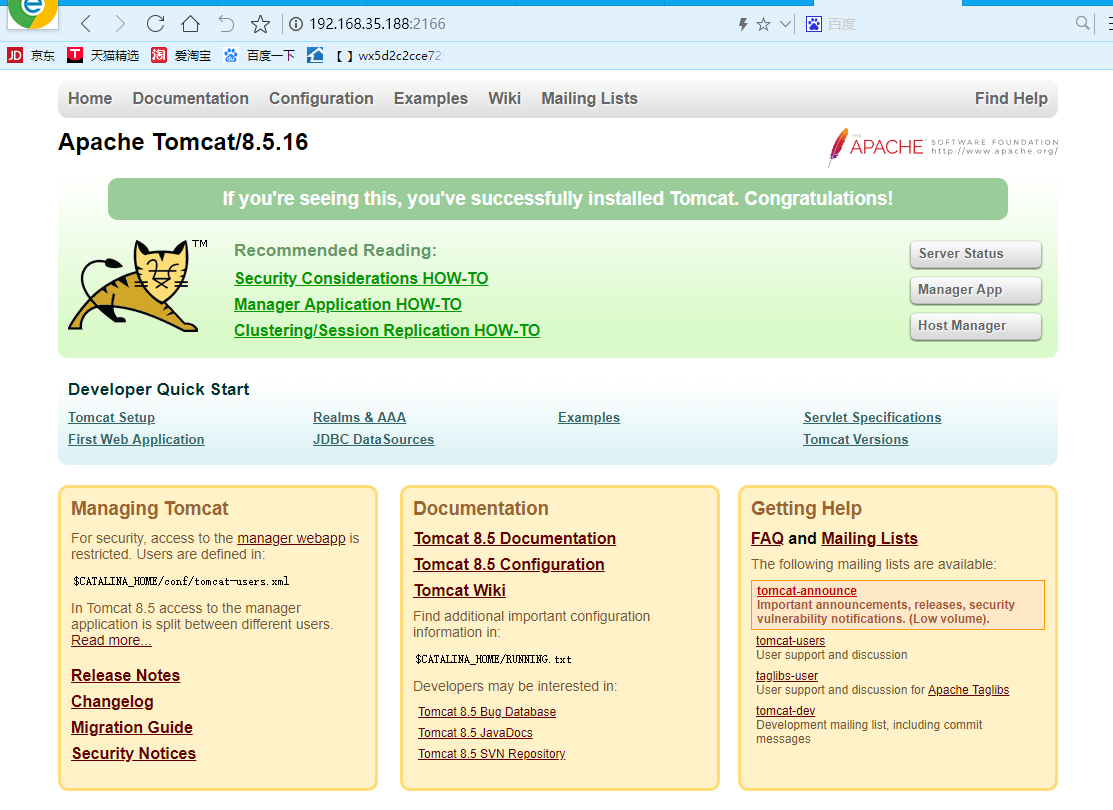Viewport: 1113px width, 810px height.
Task: Open the browser home page icon
Action: (x=190, y=24)
